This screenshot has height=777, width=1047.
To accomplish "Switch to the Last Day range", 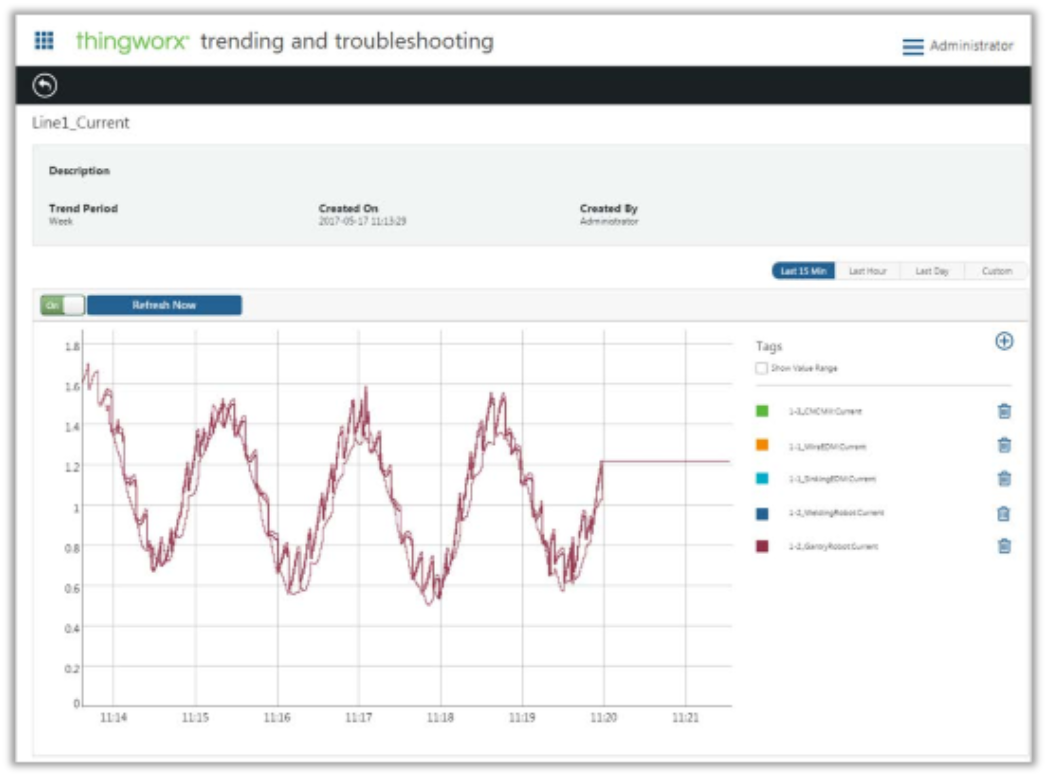I will (x=931, y=271).
